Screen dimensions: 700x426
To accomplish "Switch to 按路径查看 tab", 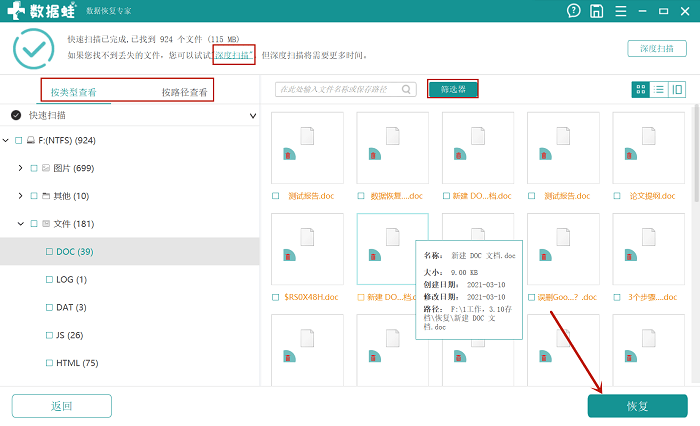I will click(185, 92).
